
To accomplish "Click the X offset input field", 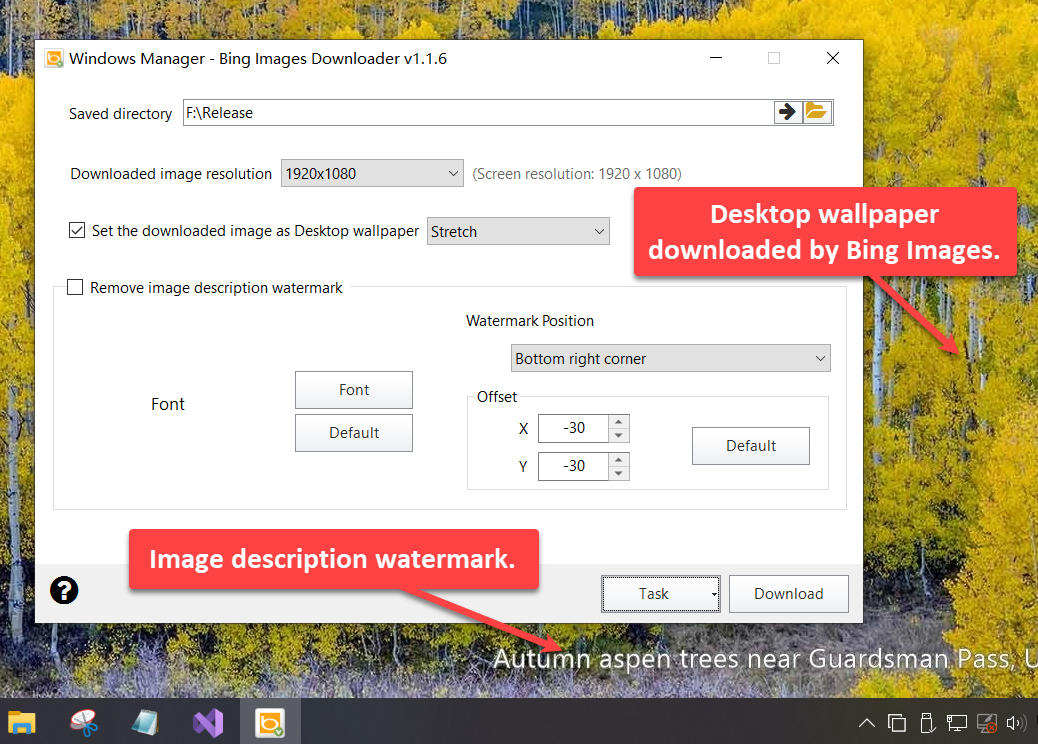I will 573,428.
